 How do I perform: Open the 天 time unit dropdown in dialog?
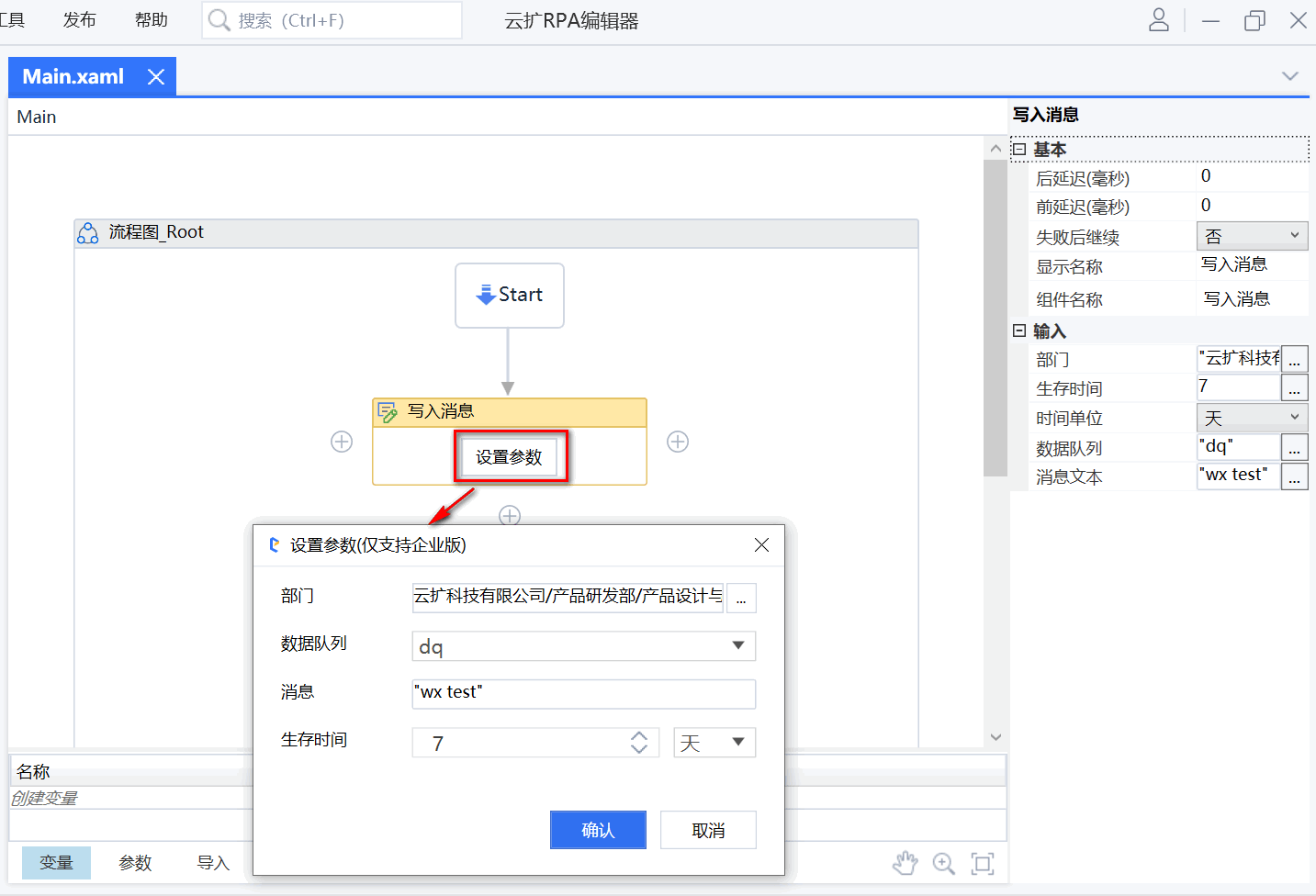coord(714,743)
